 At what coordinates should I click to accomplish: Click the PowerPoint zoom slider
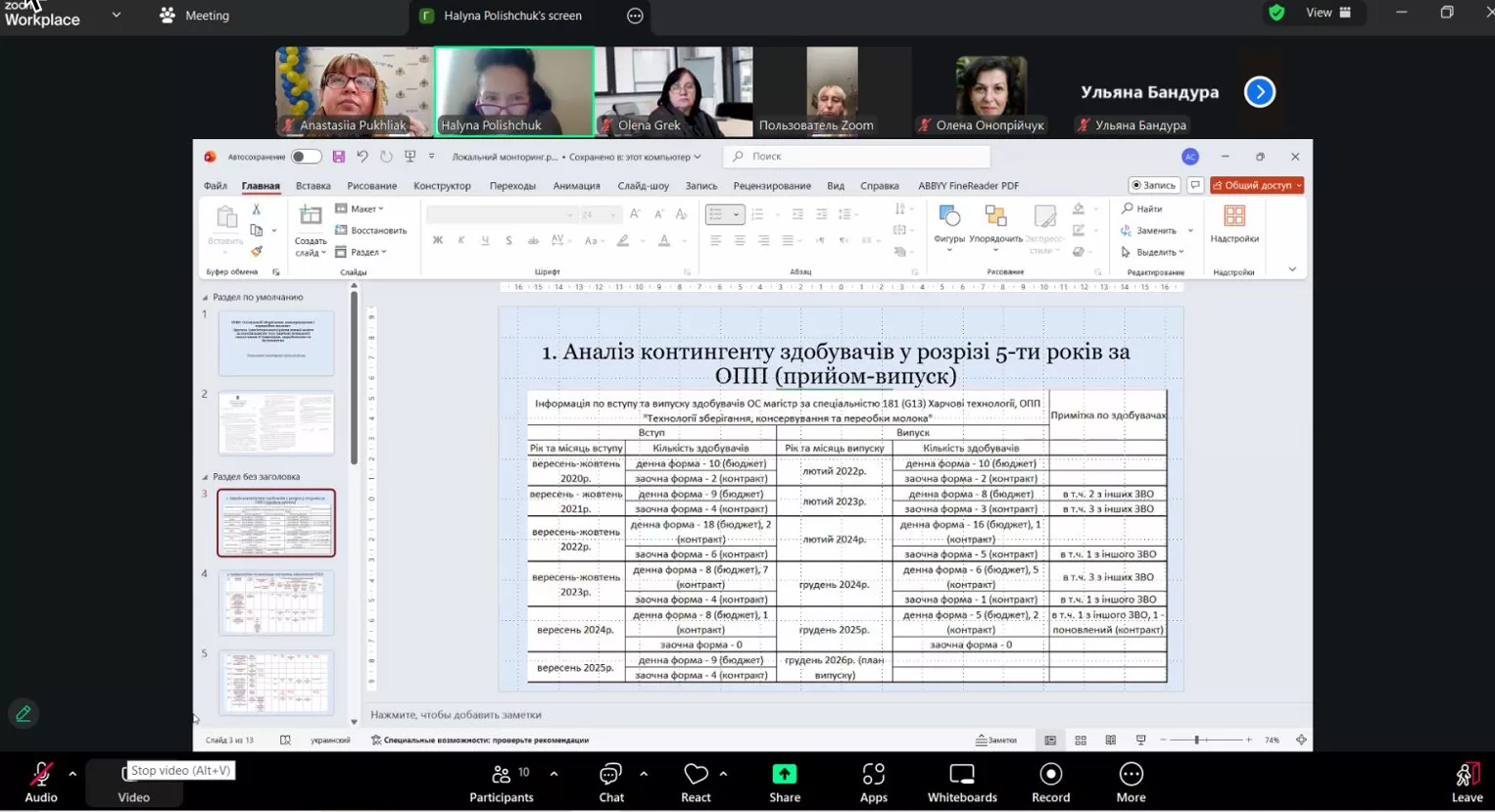1196,740
